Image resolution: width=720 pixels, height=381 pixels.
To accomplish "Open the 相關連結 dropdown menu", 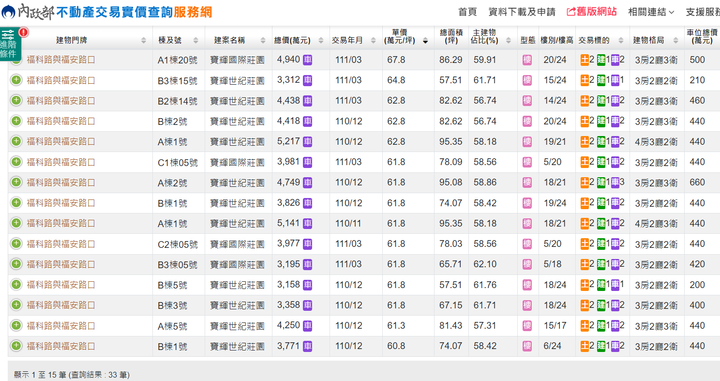I will click(651, 12).
